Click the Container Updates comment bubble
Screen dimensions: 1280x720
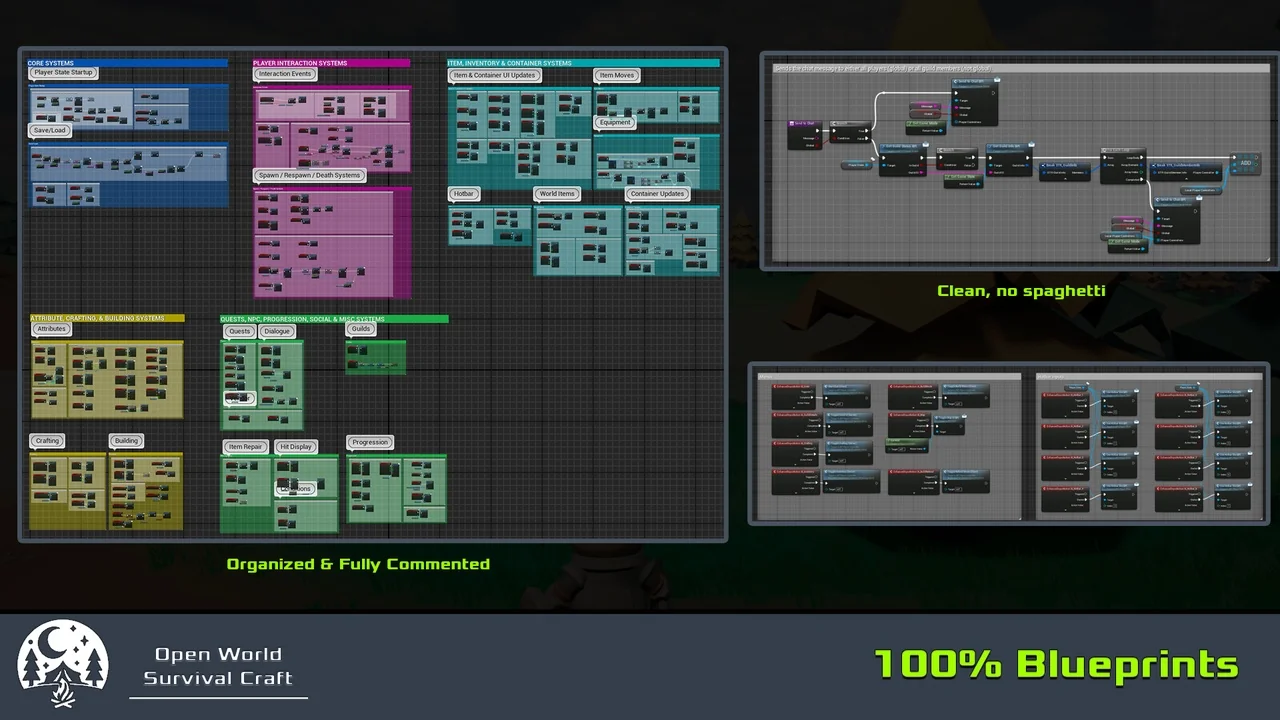(658, 193)
